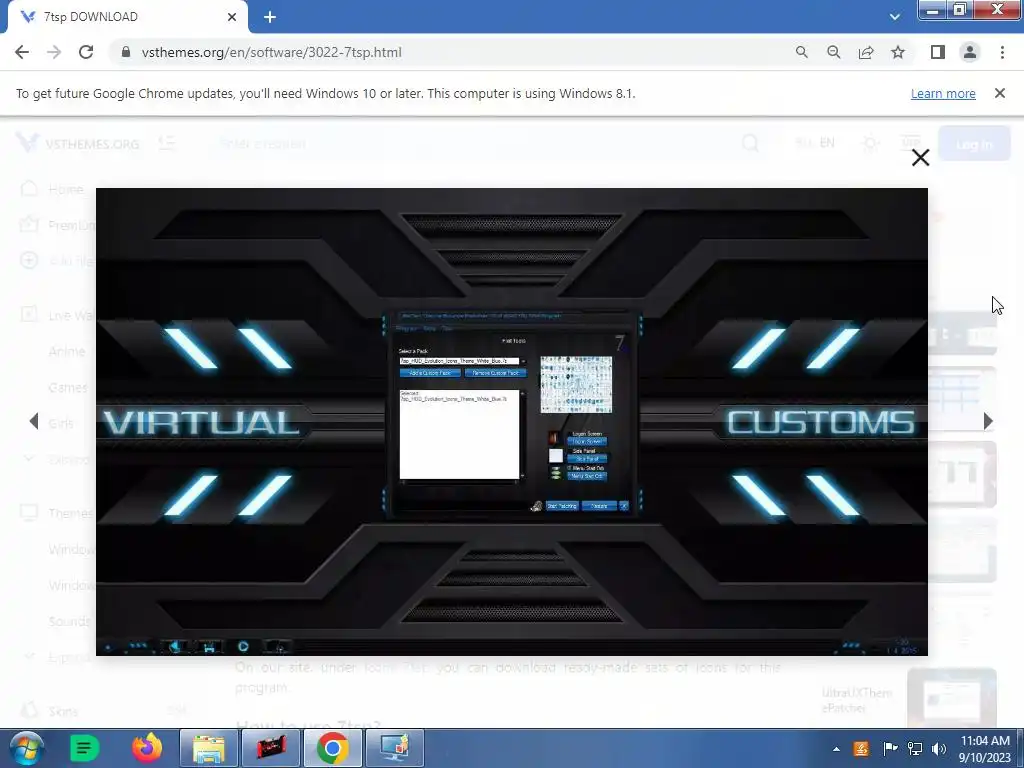Close the image lightbox with the X
Image resolution: width=1024 pixels, height=768 pixels.
(x=920, y=157)
